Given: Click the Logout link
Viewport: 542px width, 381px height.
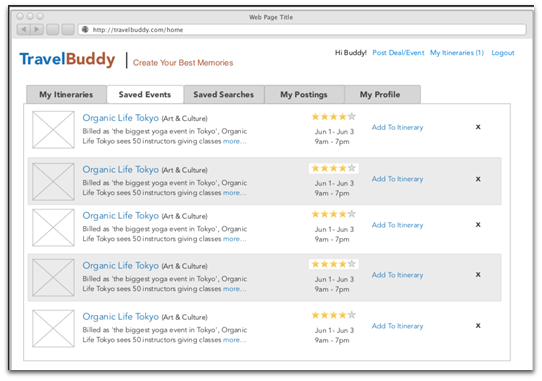Looking at the screenshot, I should (x=503, y=53).
